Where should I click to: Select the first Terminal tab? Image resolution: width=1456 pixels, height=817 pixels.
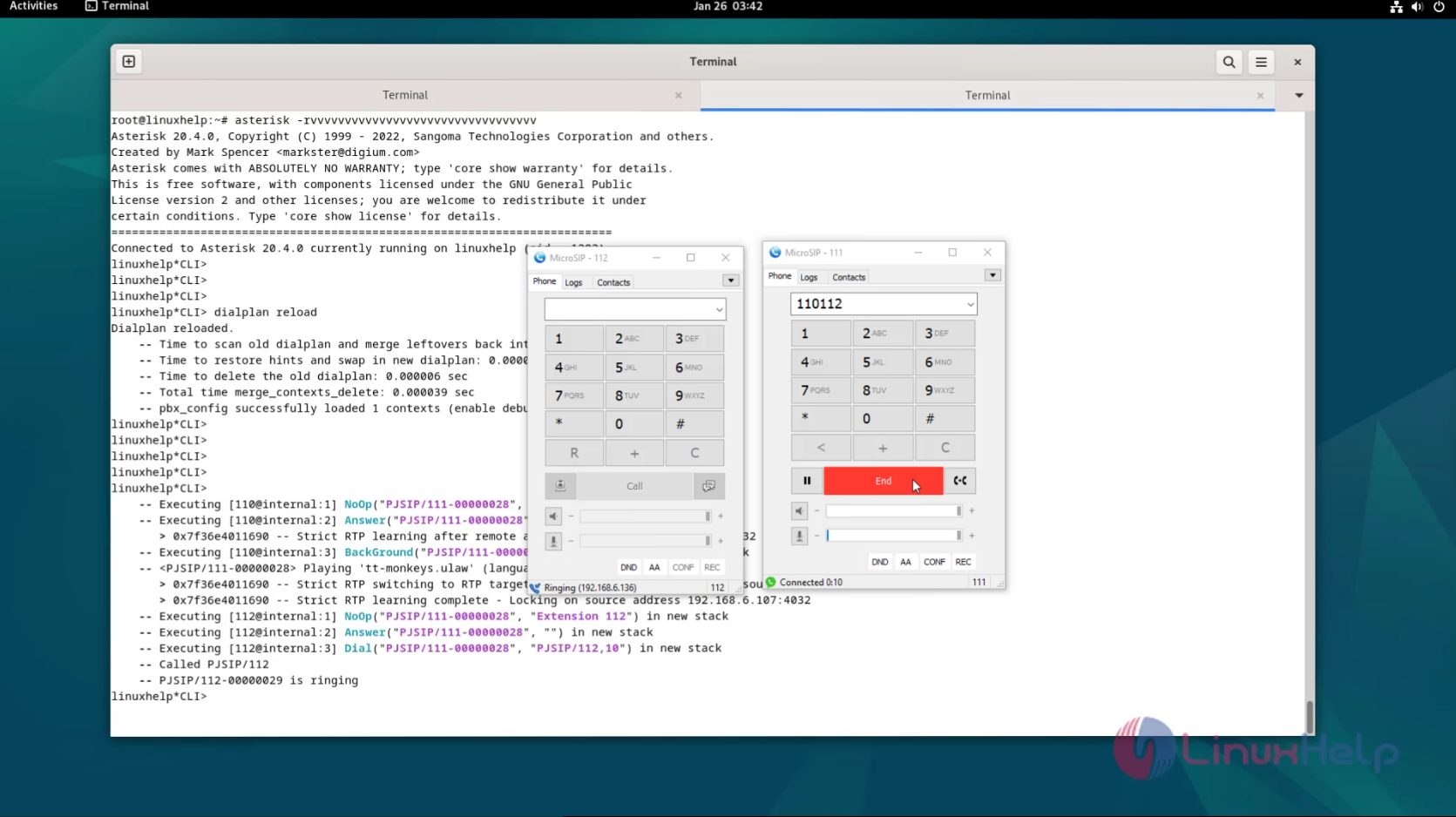point(405,96)
